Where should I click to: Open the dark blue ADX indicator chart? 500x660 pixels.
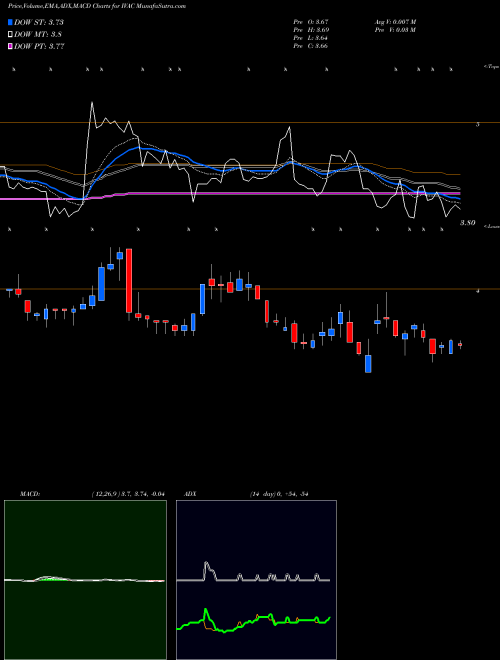pyautogui.click(x=256, y=580)
